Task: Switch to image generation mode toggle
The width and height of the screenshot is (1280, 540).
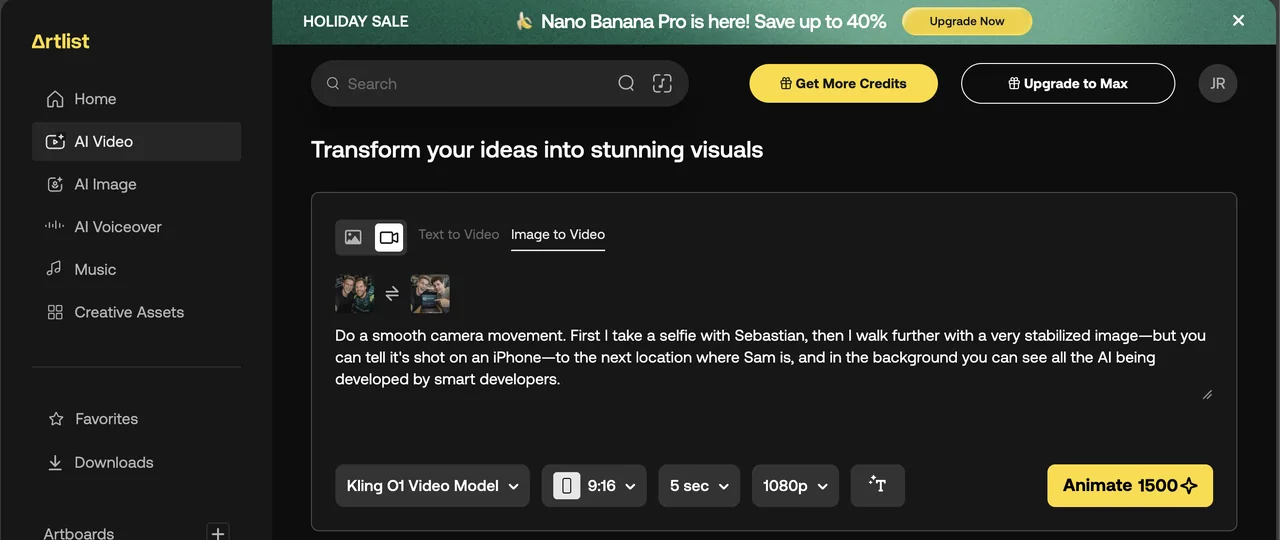Action: [353, 237]
